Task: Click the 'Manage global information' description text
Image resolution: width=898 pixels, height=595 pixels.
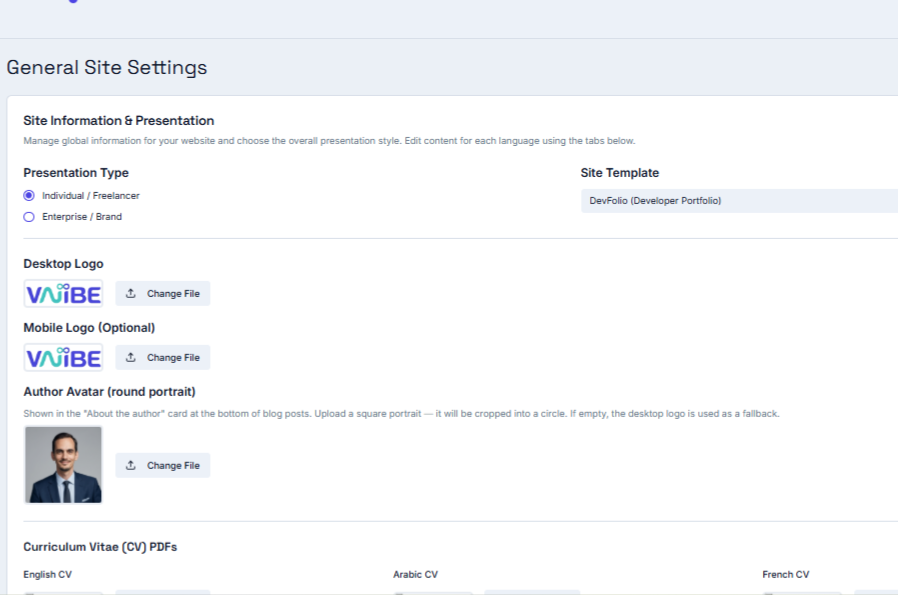Action: pos(329,141)
